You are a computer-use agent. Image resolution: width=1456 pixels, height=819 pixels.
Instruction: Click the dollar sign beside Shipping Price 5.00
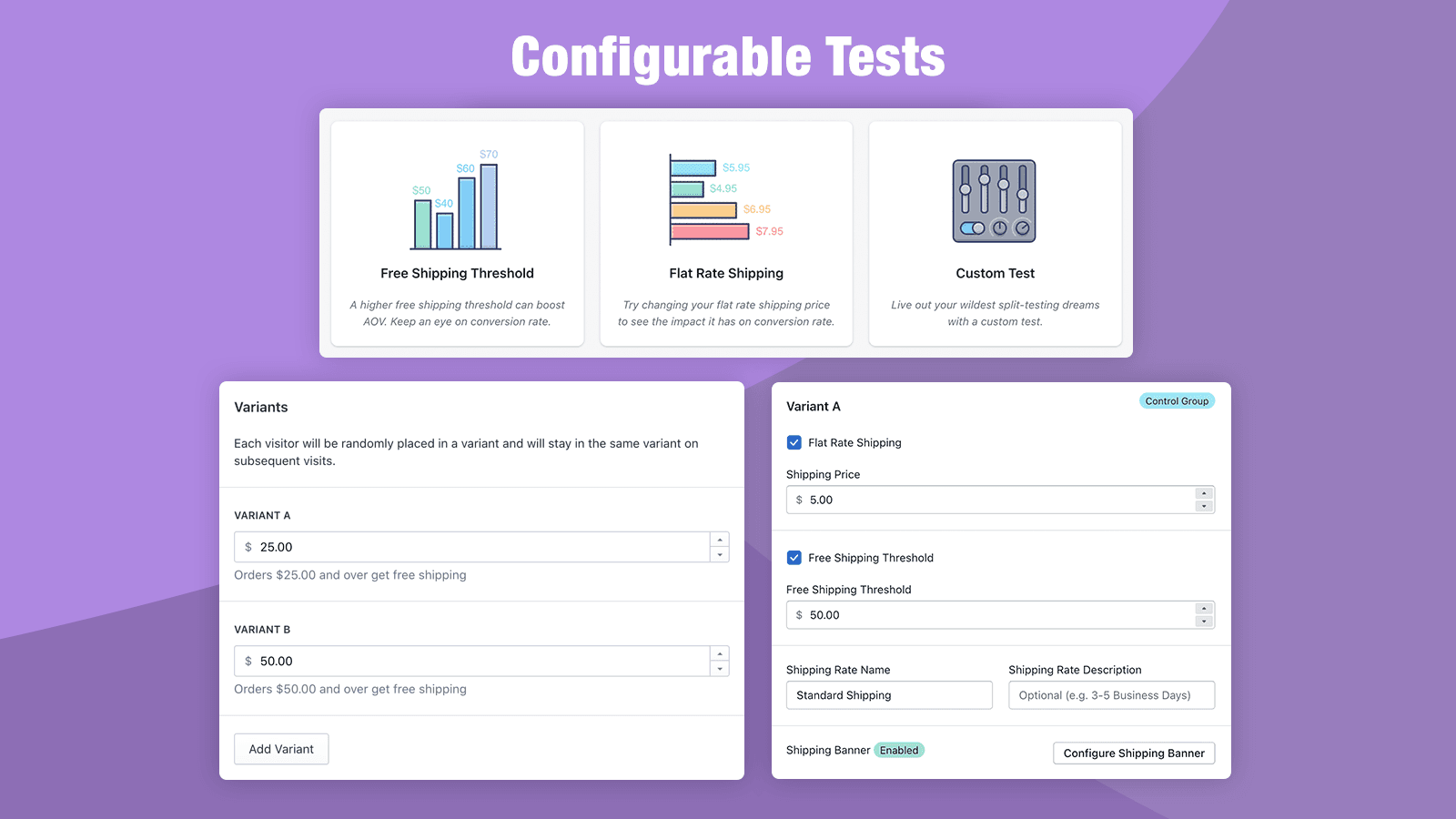point(801,500)
